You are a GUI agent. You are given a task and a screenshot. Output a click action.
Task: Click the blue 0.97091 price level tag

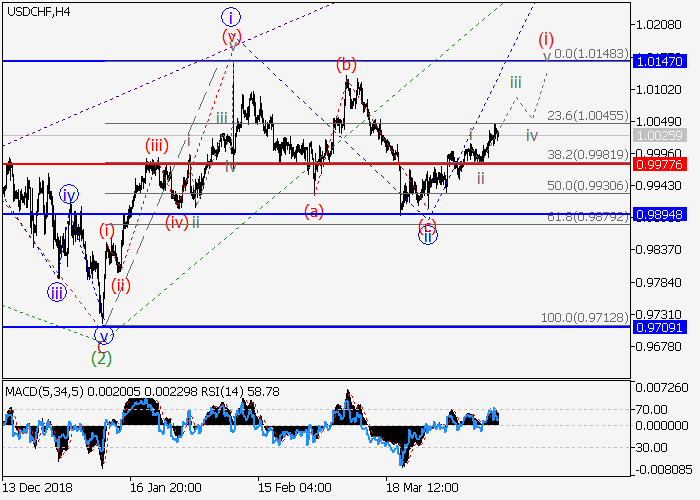pos(658,326)
